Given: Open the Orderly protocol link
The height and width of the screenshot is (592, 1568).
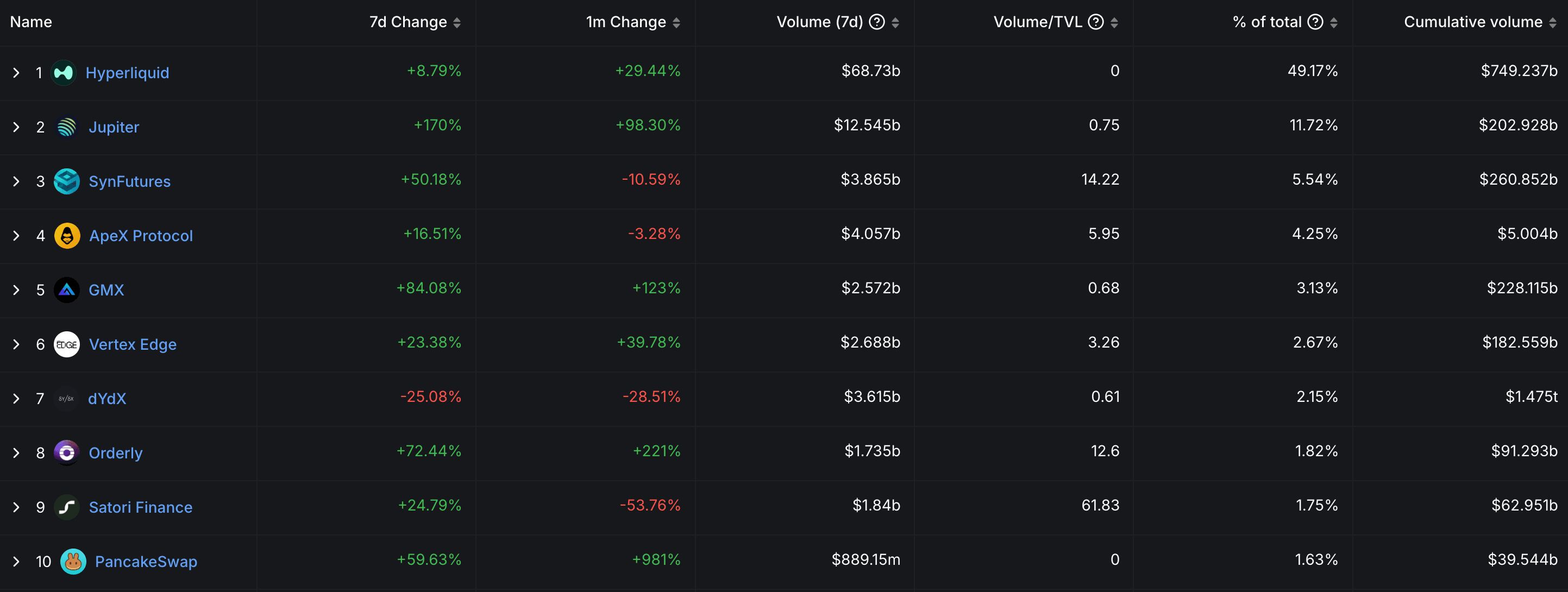Looking at the screenshot, I should pos(116,454).
